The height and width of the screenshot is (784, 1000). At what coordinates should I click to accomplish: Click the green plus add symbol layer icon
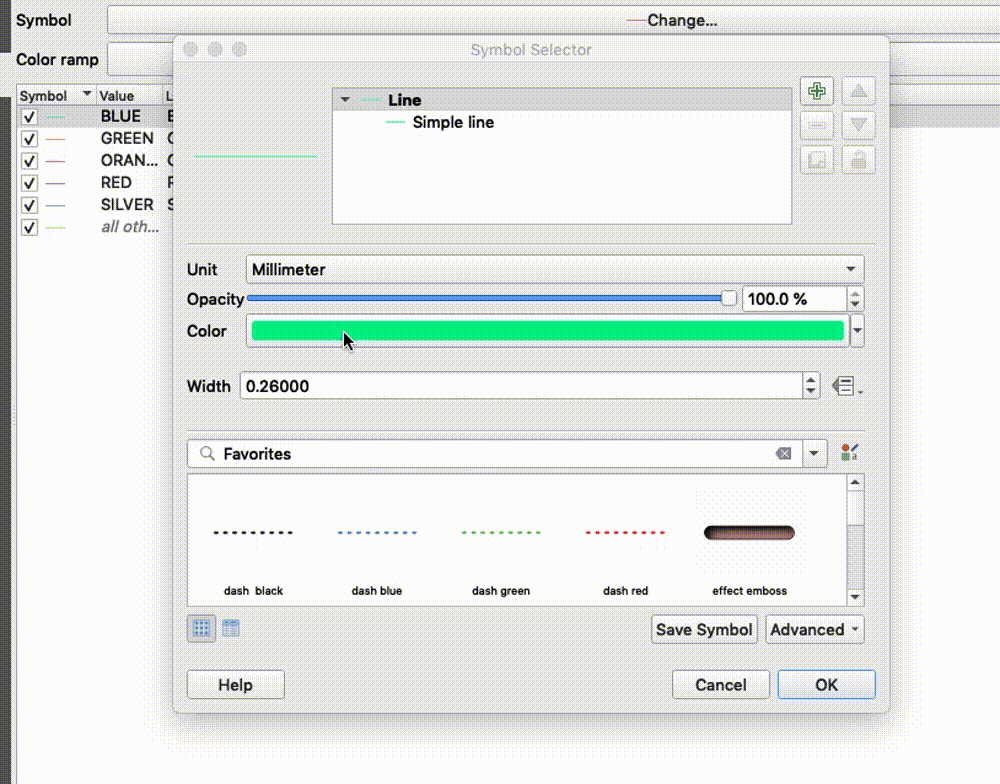coord(818,92)
